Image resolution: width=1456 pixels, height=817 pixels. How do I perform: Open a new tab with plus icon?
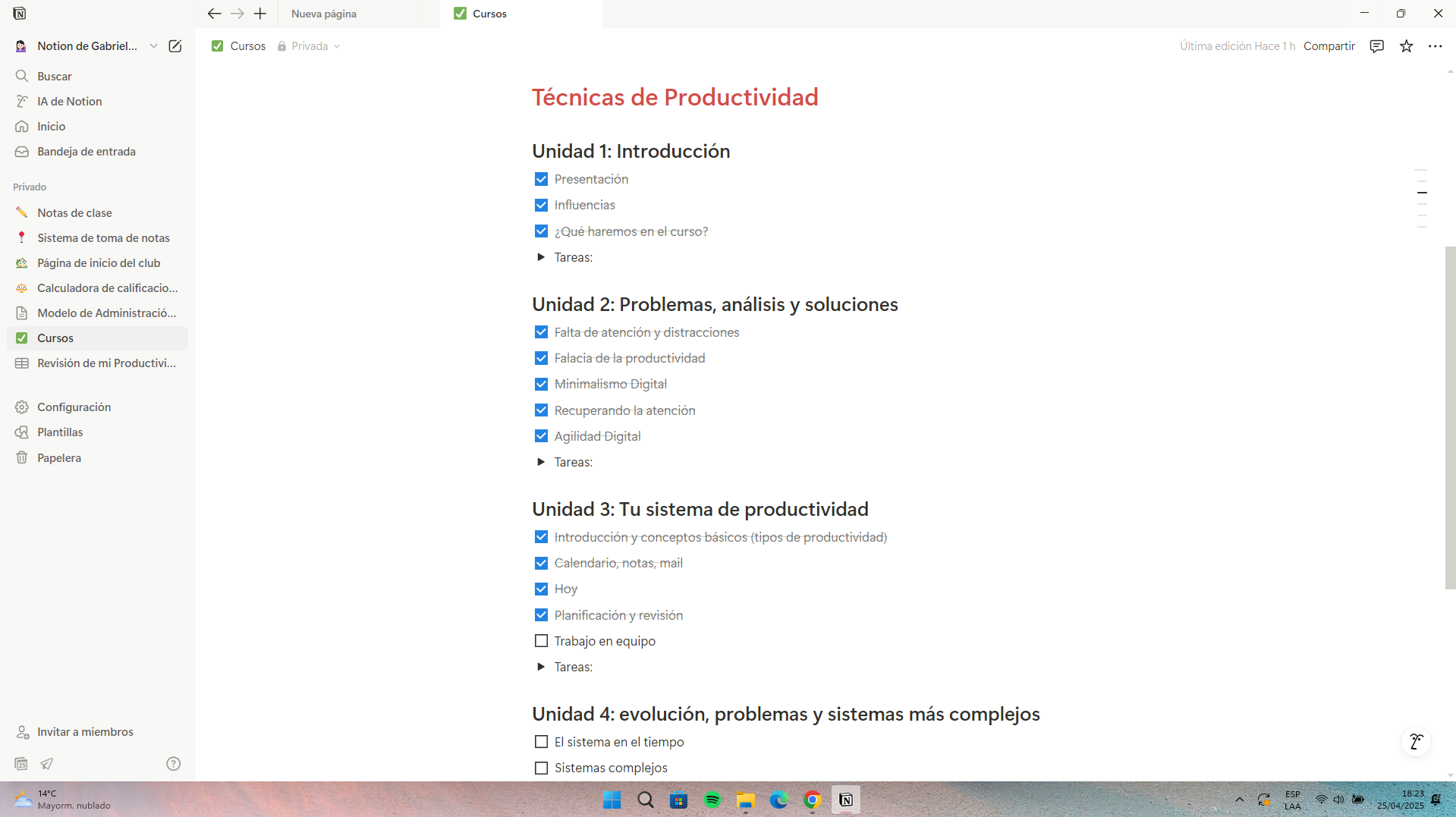(x=260, y=14)
